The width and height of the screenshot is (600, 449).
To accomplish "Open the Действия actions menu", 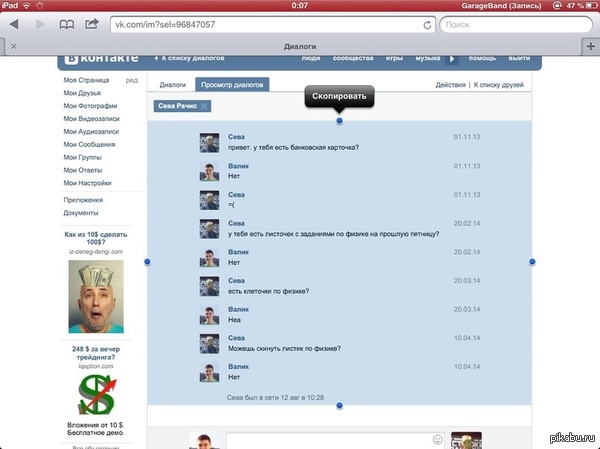I will (450, 85).
